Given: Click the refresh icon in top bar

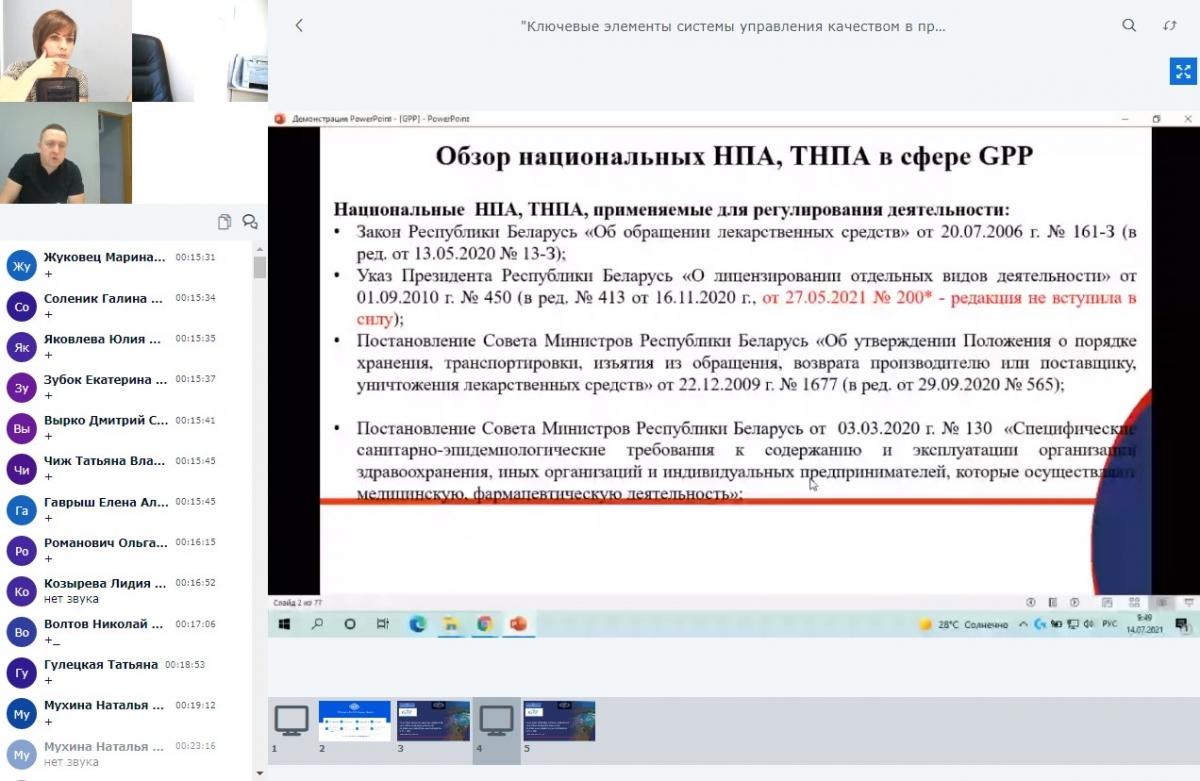Looking at the screenshot, I should 1169,26.
